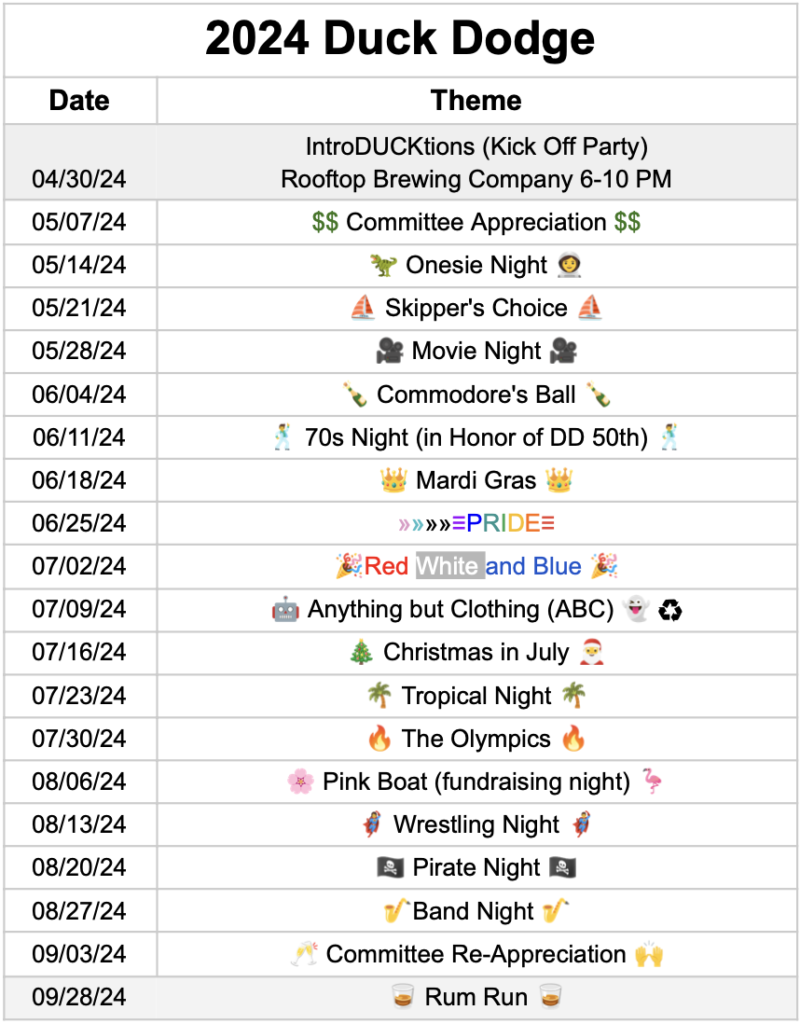The image size is (800, 1024).
Task: Click the astronaut emoji after Onesie Night
Action: click(x=571, y=265)
